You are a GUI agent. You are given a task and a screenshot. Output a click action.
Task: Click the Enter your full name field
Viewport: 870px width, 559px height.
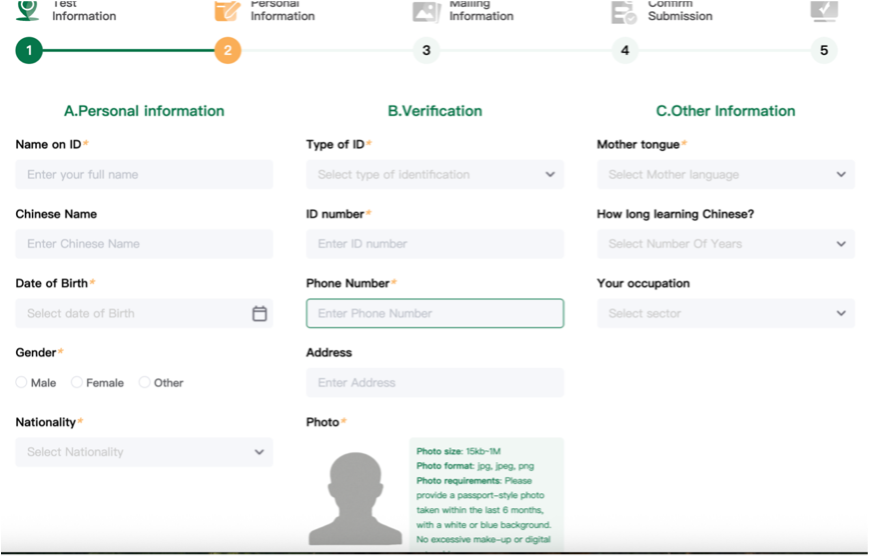point(144,174)
